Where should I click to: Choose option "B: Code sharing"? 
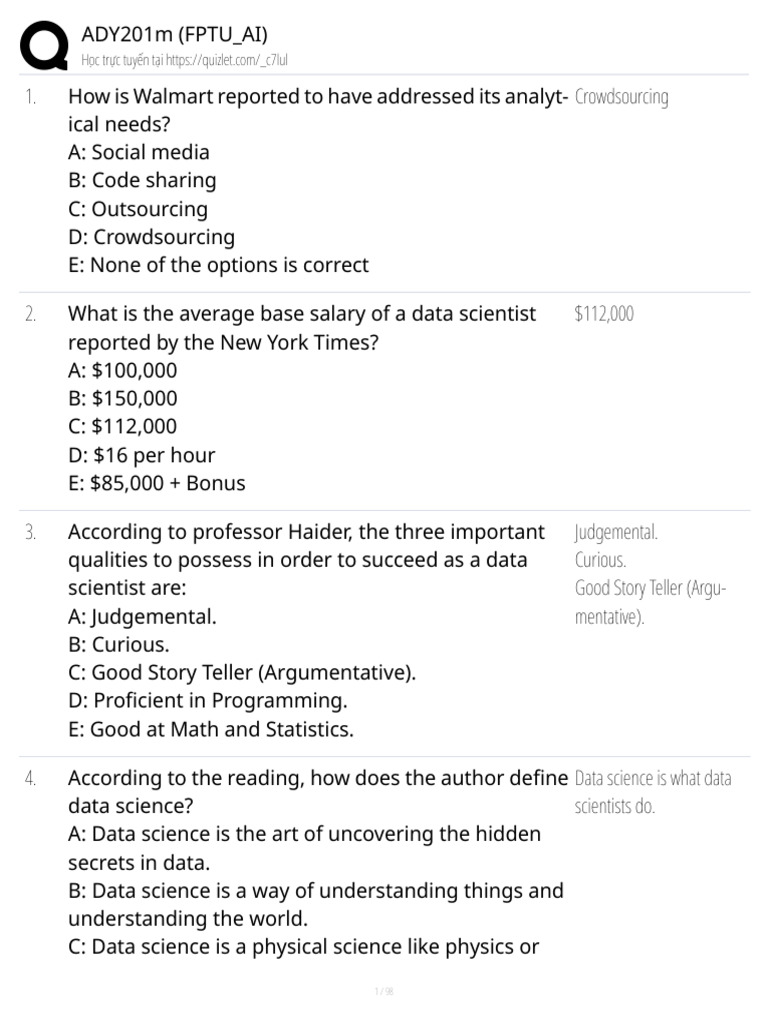142,180
